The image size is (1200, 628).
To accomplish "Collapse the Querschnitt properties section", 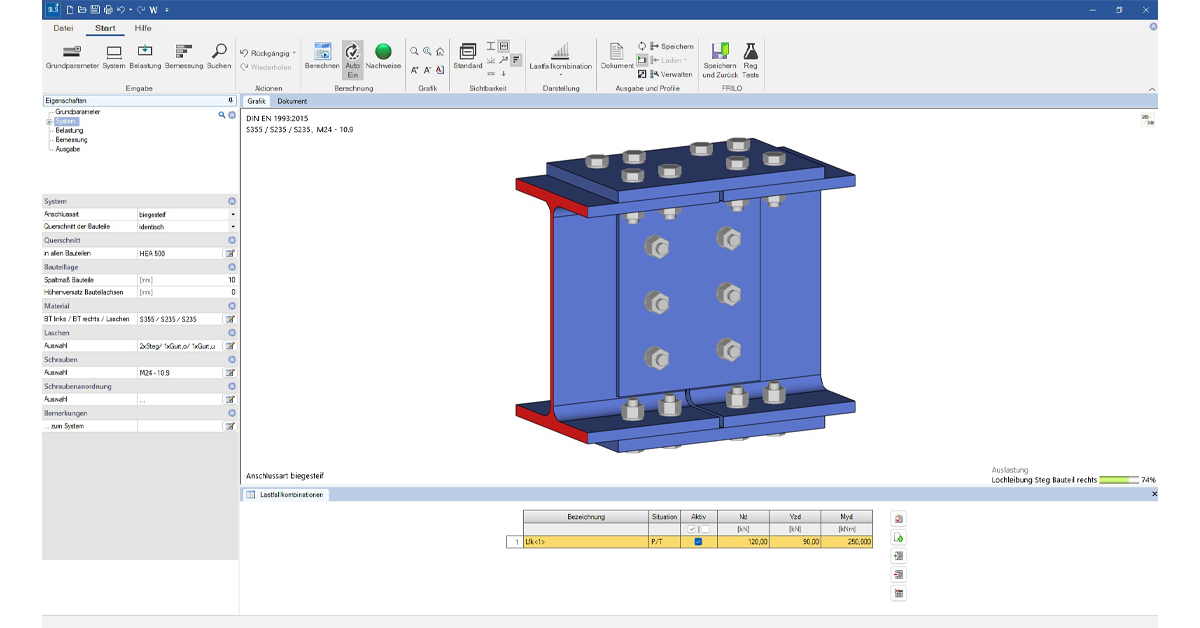I will (232, 240).
